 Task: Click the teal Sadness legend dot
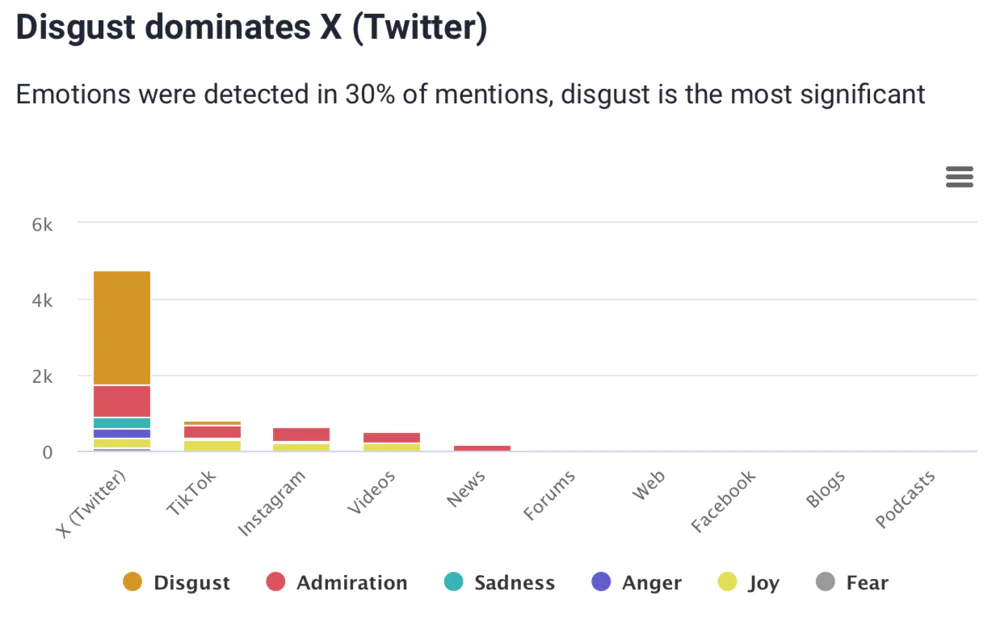(453, 582)
